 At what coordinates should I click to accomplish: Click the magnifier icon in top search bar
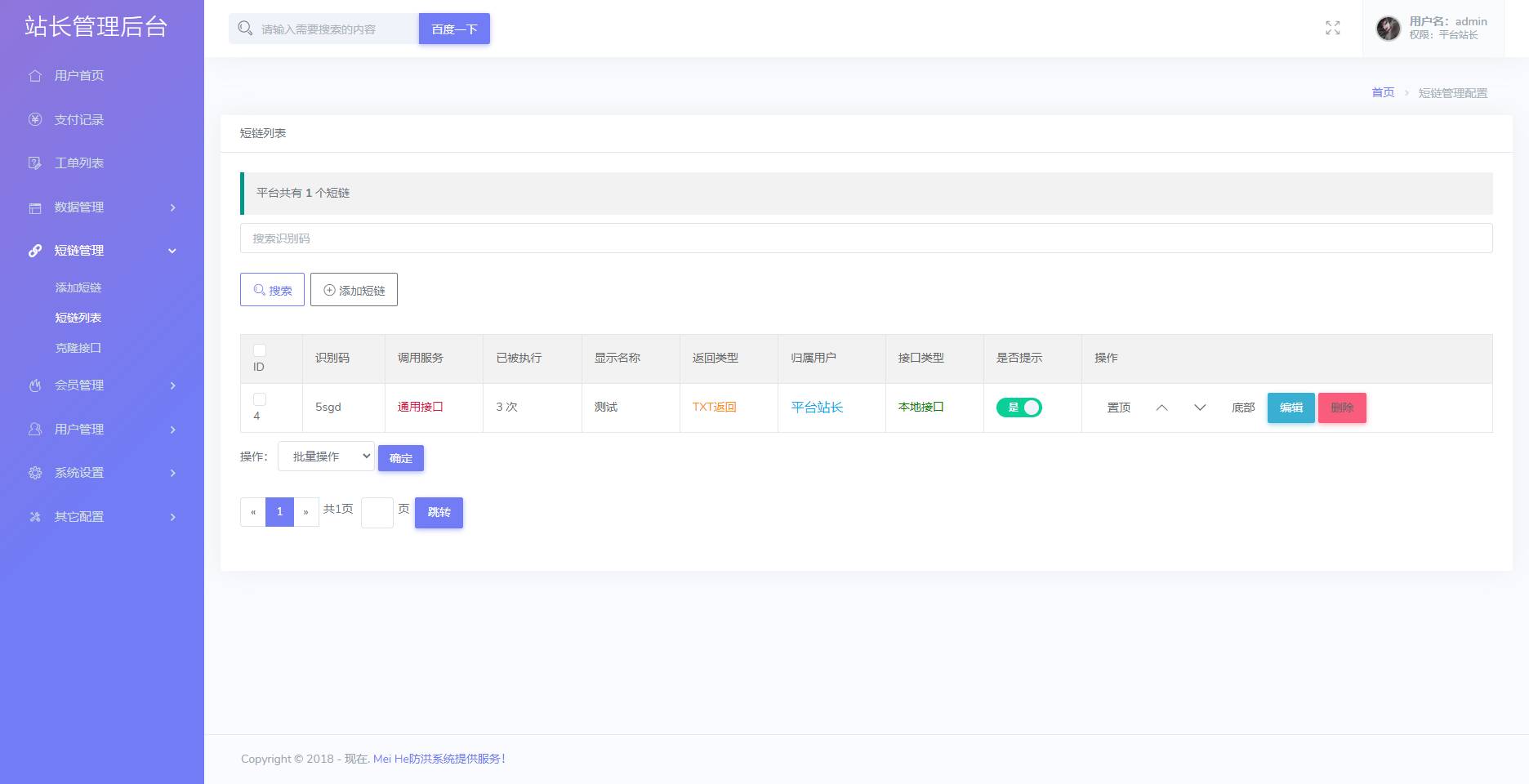pyautogui.click(x=245, y=29)
